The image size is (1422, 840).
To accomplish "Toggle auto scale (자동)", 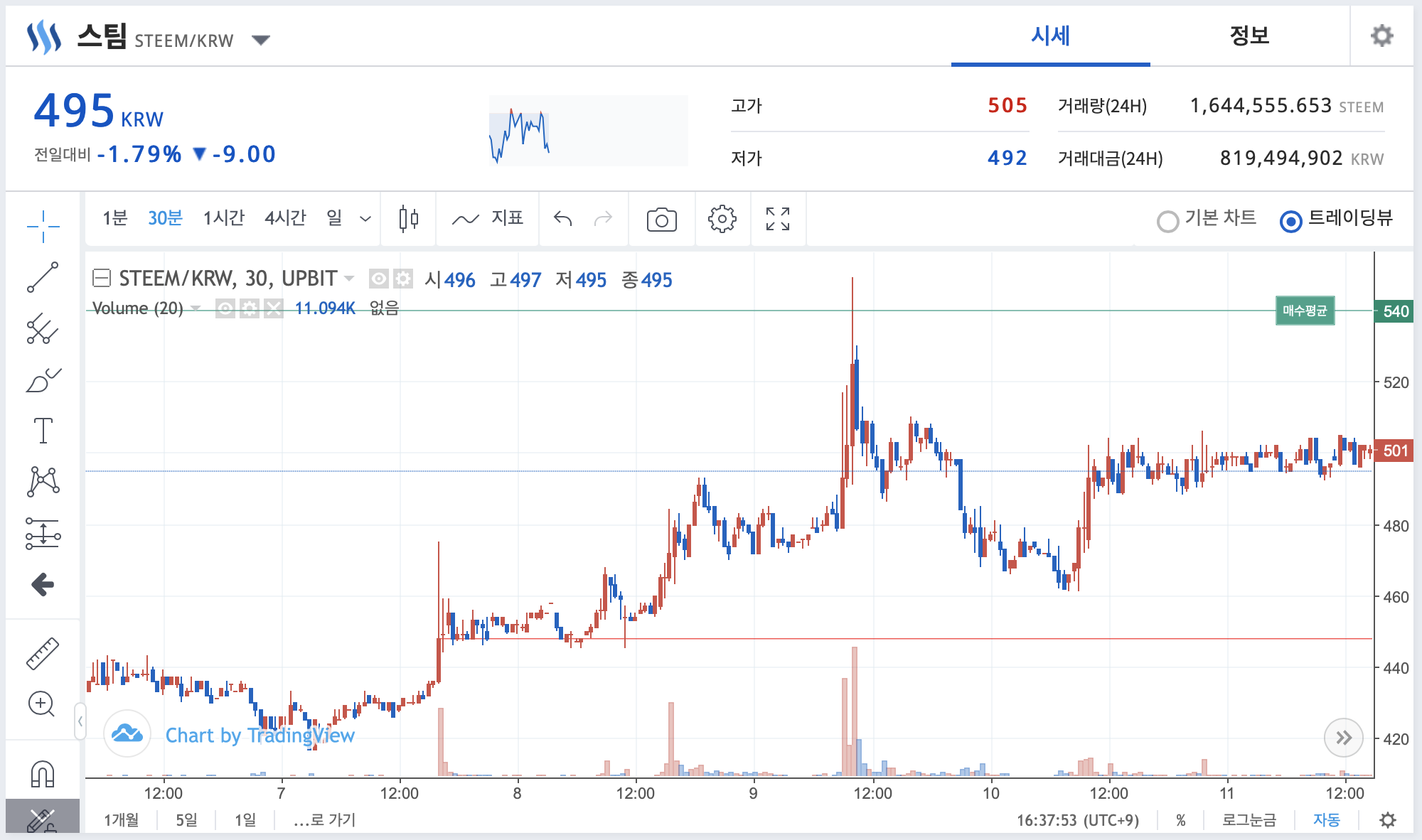I will pyautogui.click(x=1327, y=820).
